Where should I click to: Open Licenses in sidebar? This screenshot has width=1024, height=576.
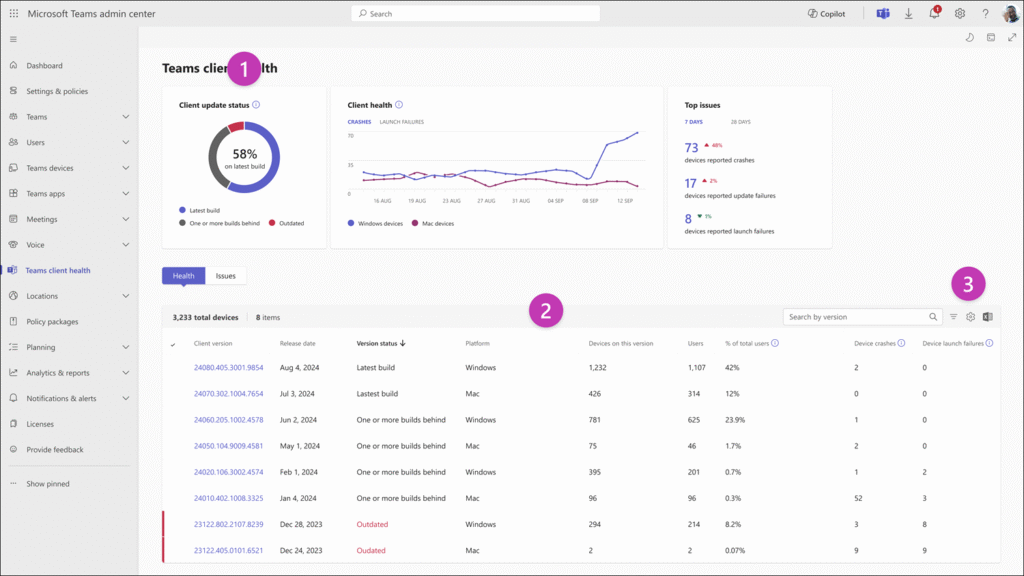pos(40,424)
